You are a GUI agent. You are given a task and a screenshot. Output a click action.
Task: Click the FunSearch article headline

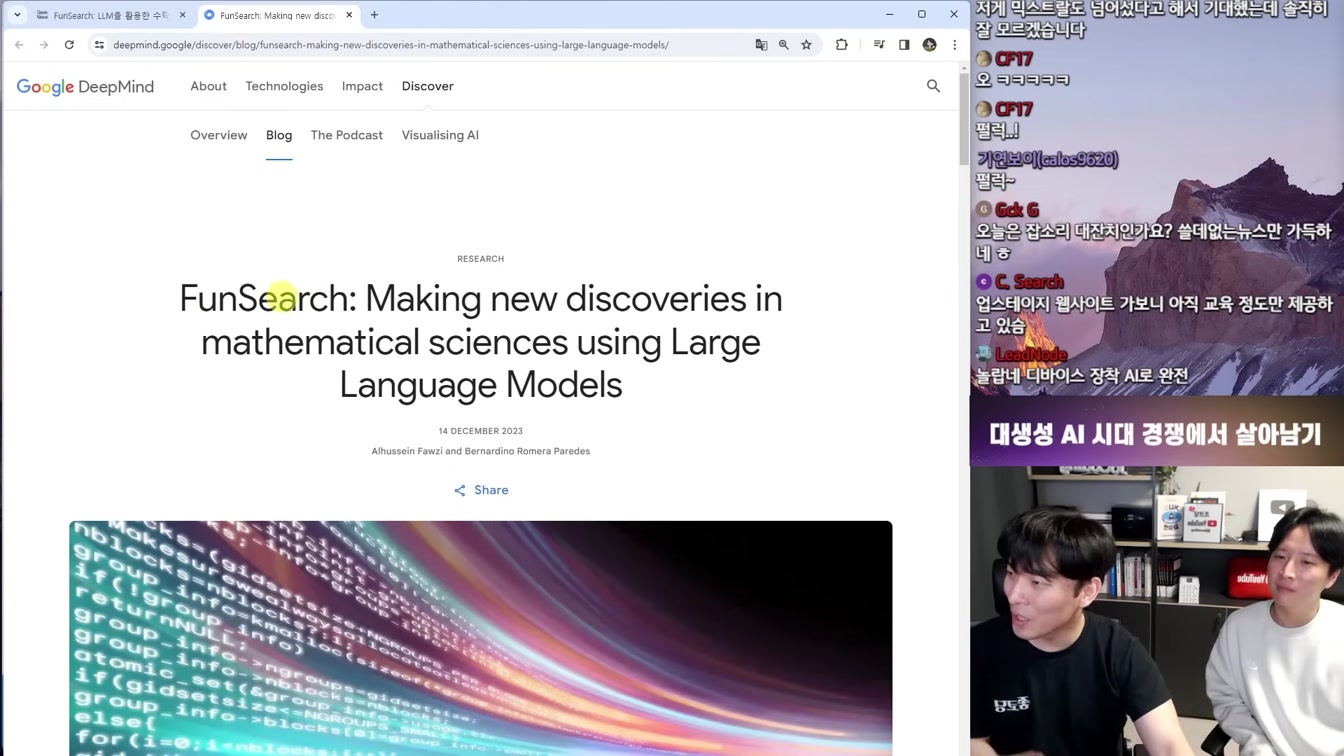480,342
